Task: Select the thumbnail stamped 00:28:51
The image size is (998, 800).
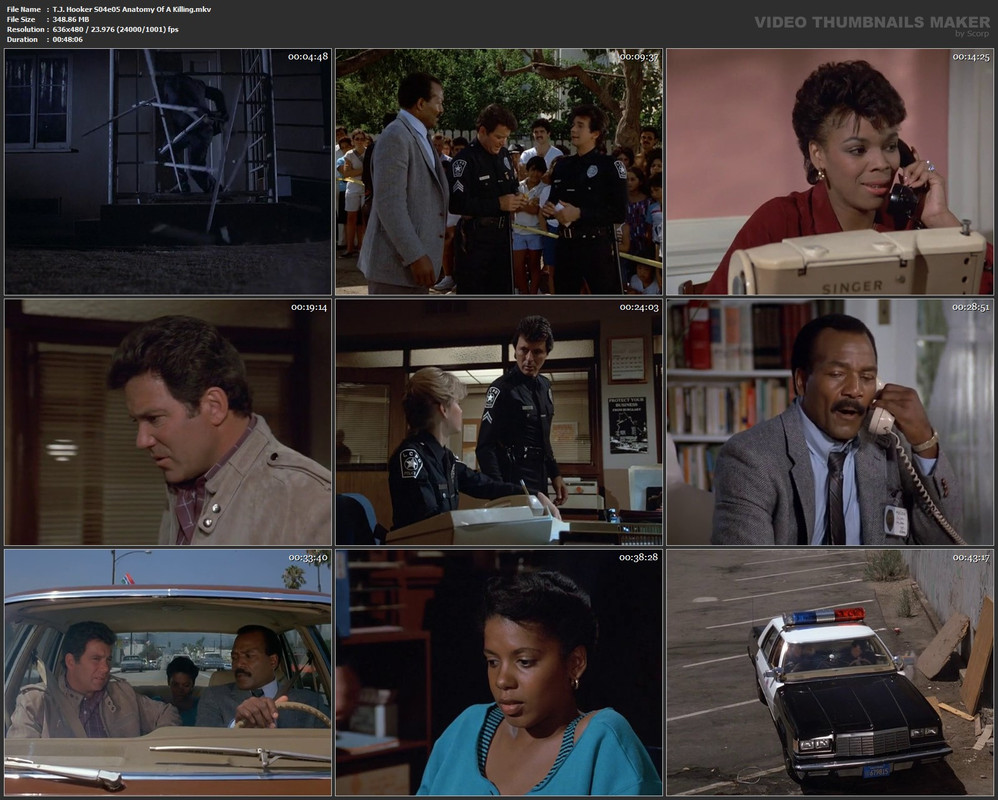Action: pyautogui.click(x=830, y=423)
